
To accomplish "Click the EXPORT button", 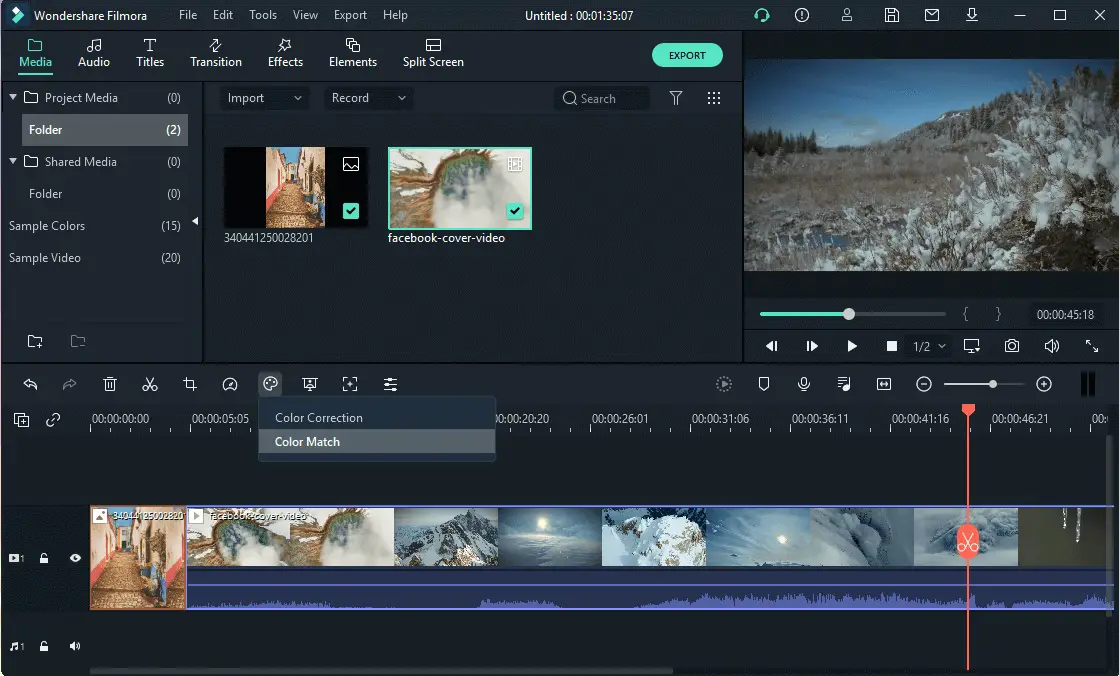I will [x=687, y=55].
